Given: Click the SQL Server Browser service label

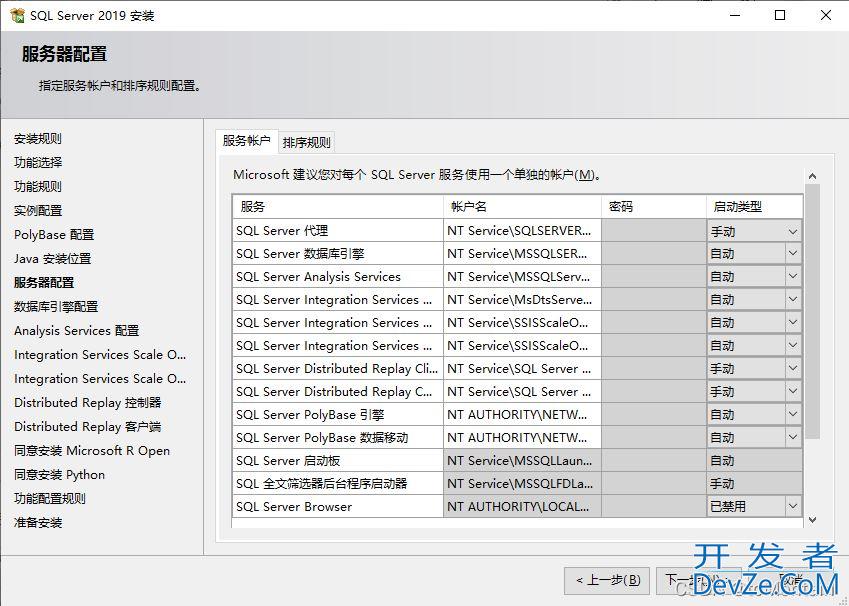Looking at the screenshot, I should (x=294, y=507).
